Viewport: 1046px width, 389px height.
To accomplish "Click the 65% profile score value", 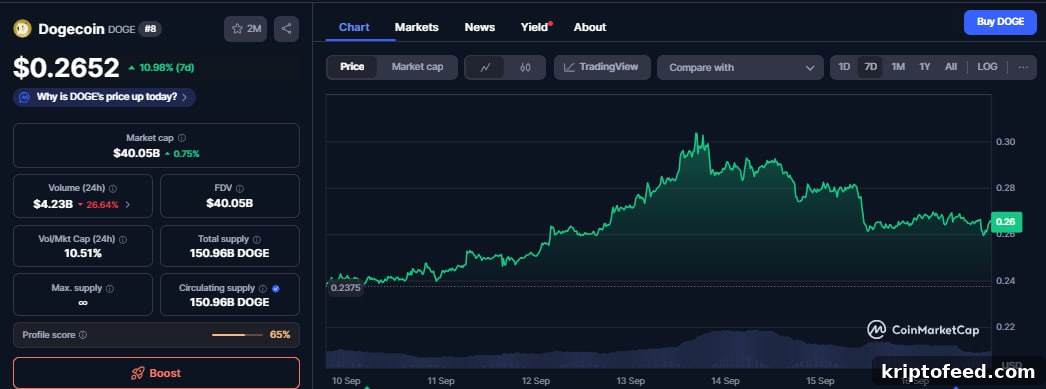I will (280, 335).
